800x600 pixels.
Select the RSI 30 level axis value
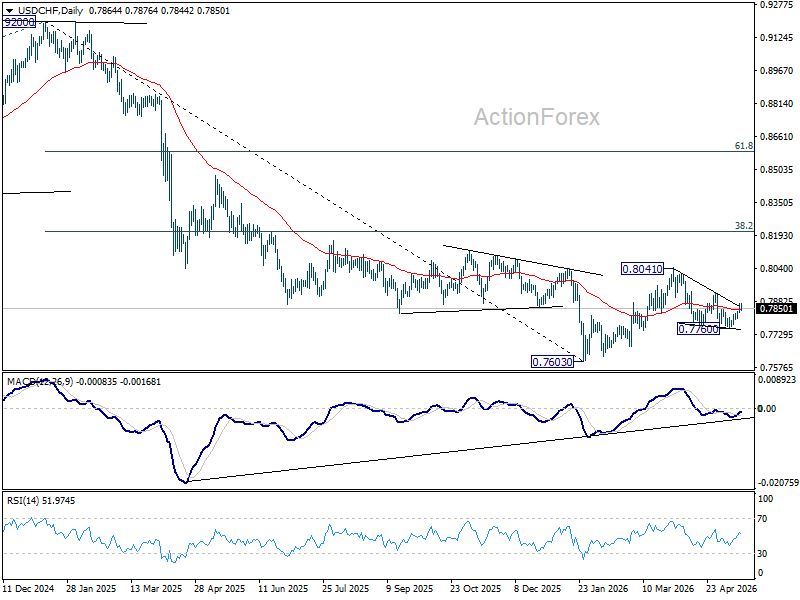(x=762, y=554)
